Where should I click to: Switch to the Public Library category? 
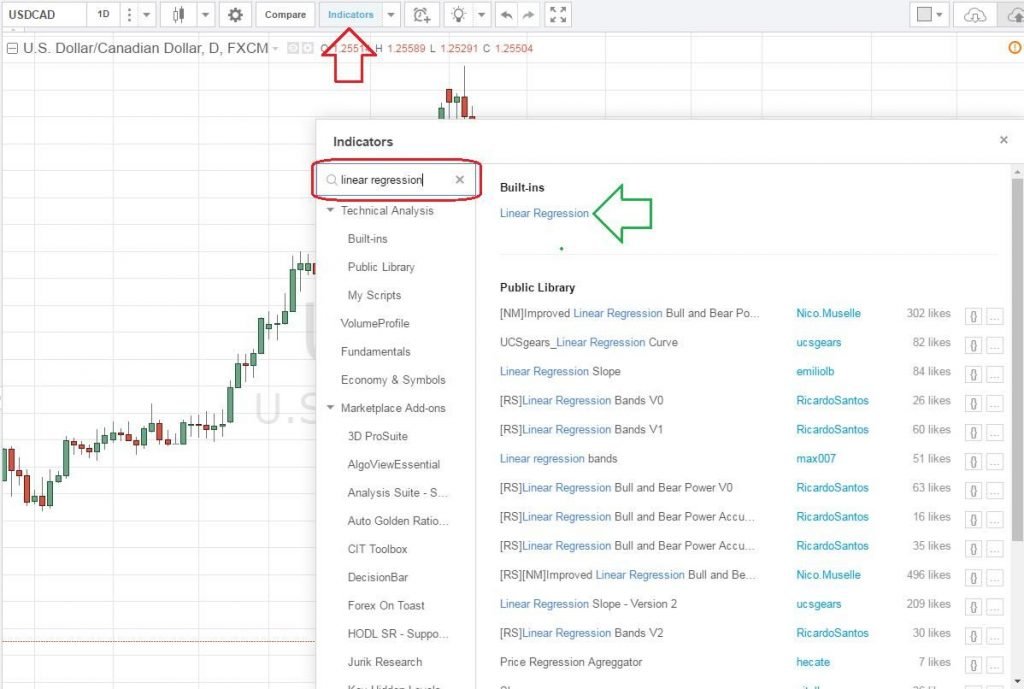click(x=382, y=267)
